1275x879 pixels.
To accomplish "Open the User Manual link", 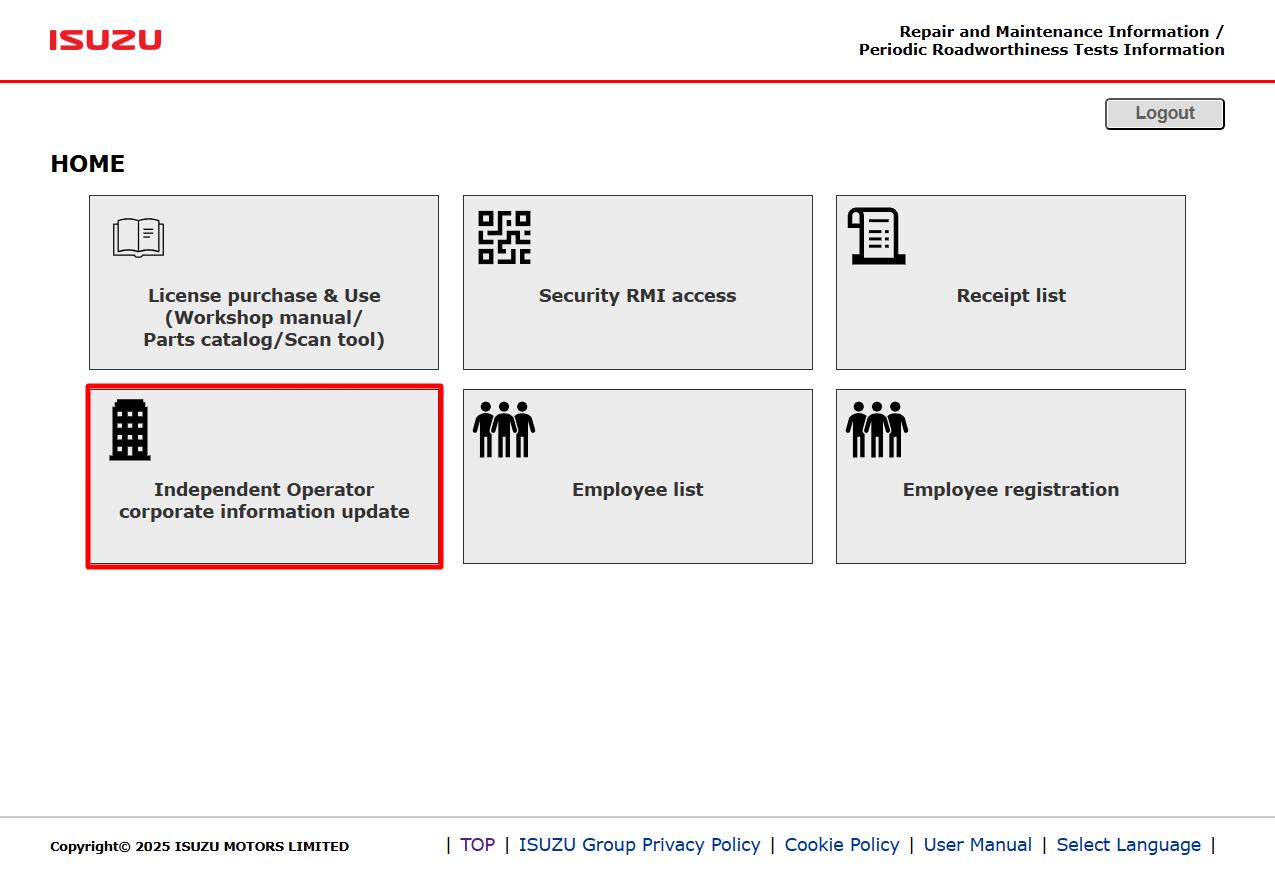I will coord(977,845).
